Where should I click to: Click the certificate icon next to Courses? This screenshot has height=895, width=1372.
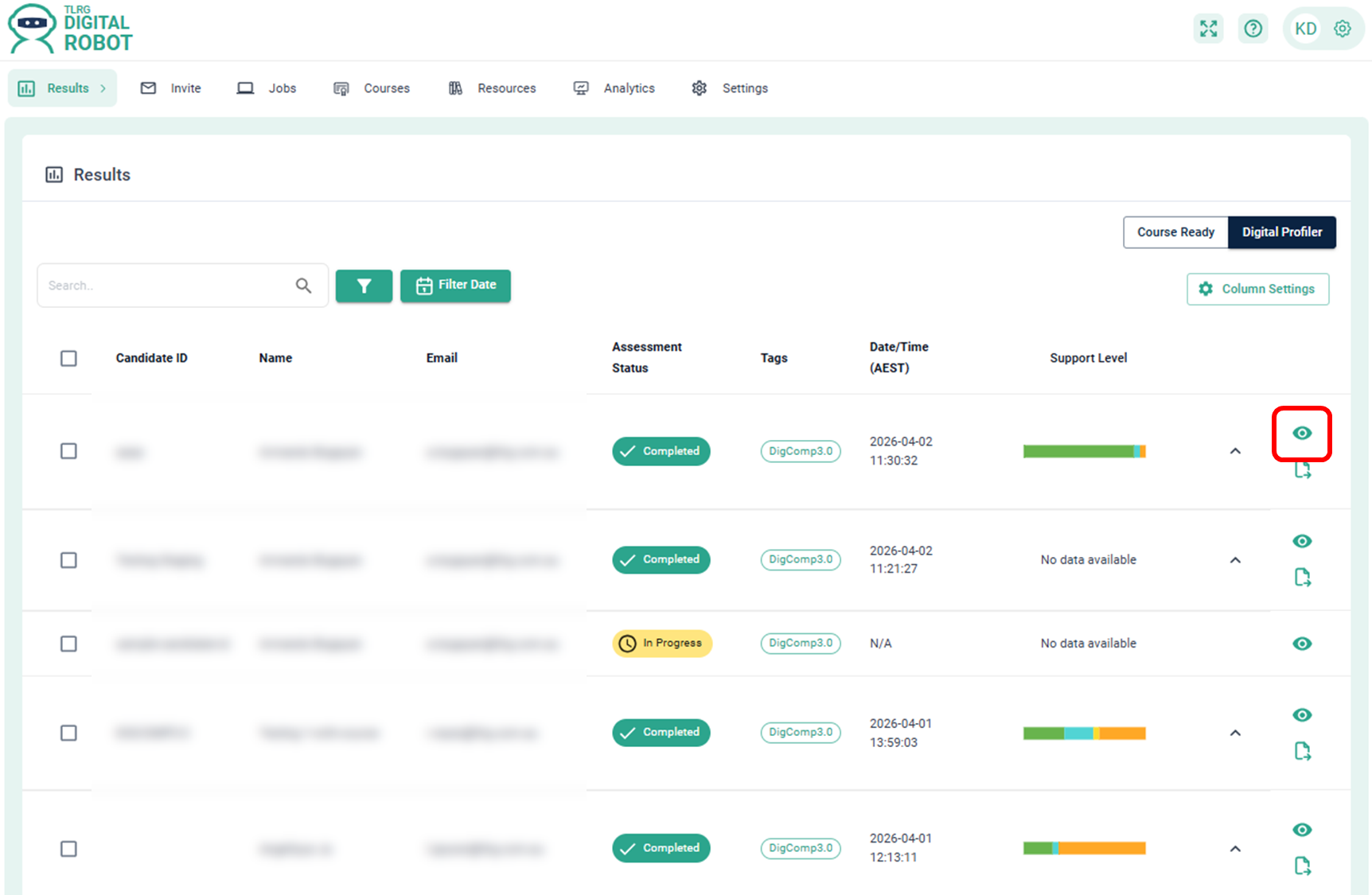[341, 88]
